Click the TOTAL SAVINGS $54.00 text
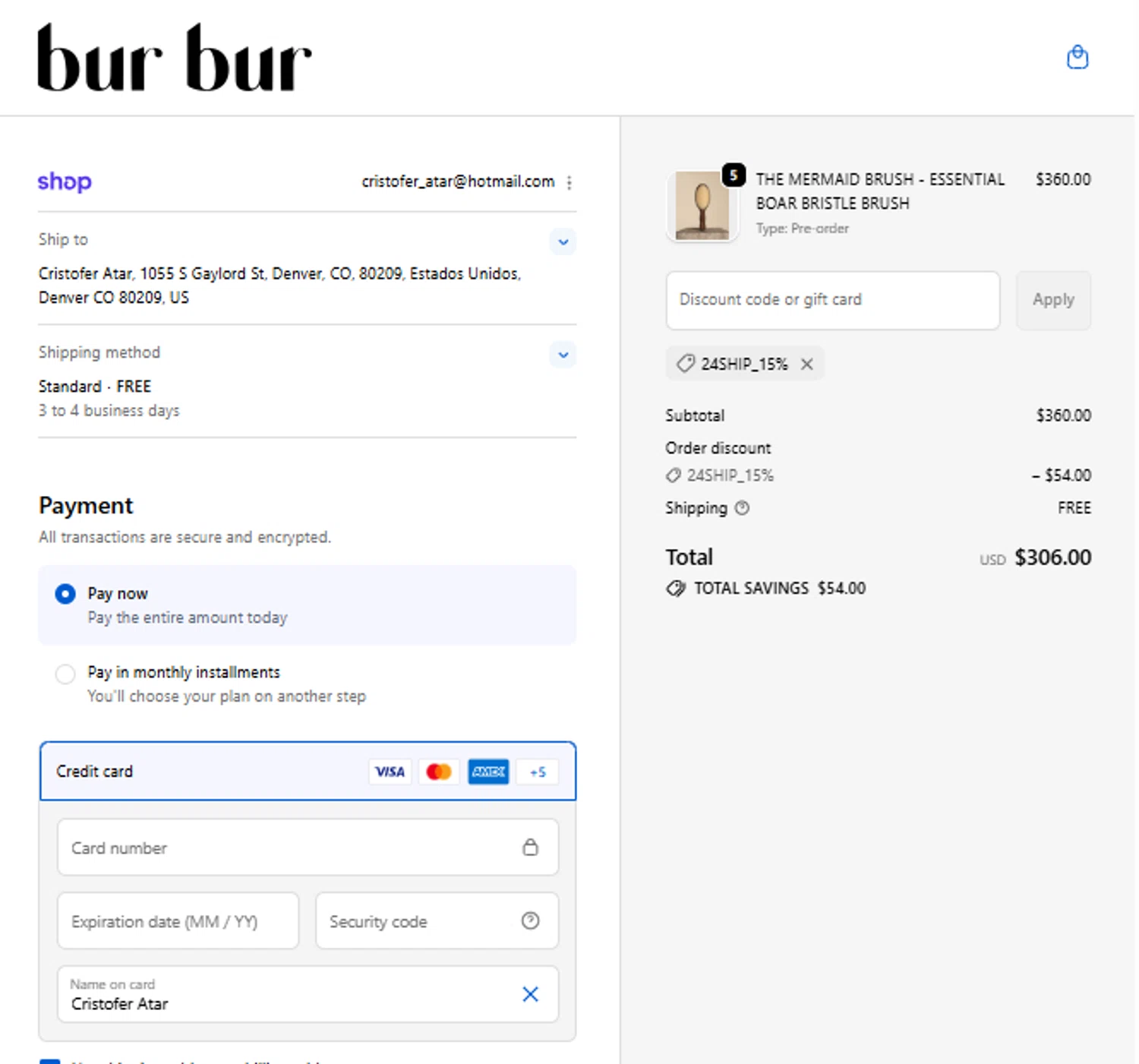 tap(780, 589)
